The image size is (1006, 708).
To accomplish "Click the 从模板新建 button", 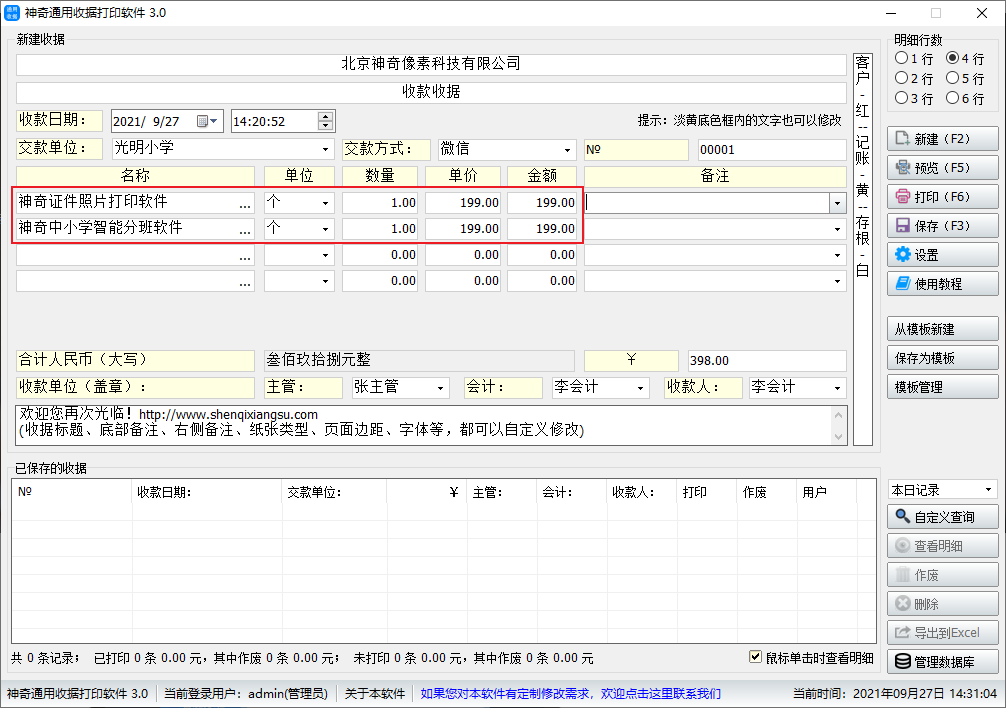I will pyautogui.click(x=942, y=329).
